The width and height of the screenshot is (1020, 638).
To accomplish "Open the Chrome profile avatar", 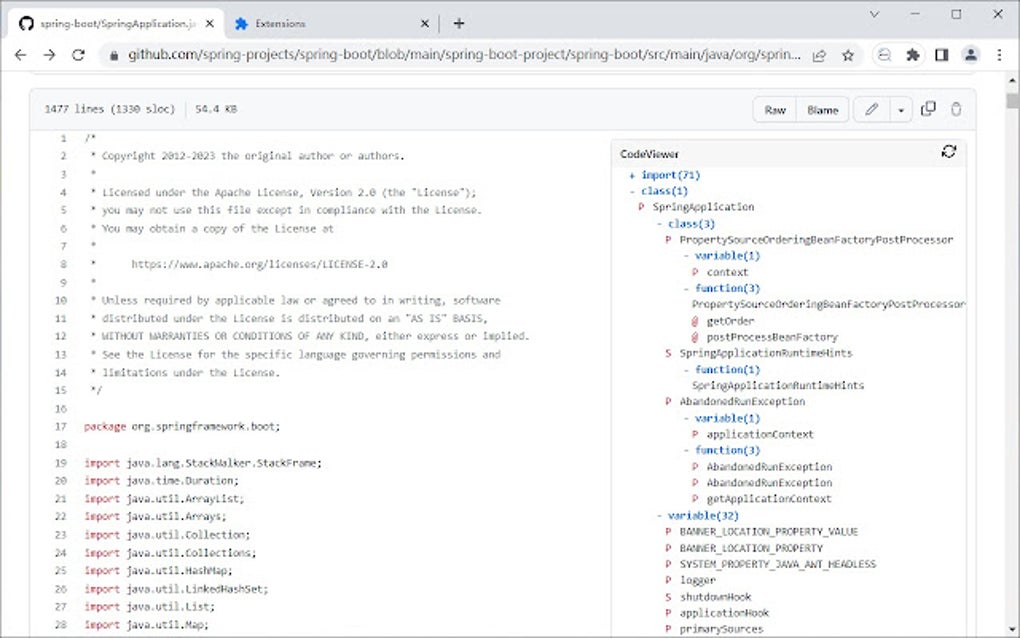I will coord(971,57).
